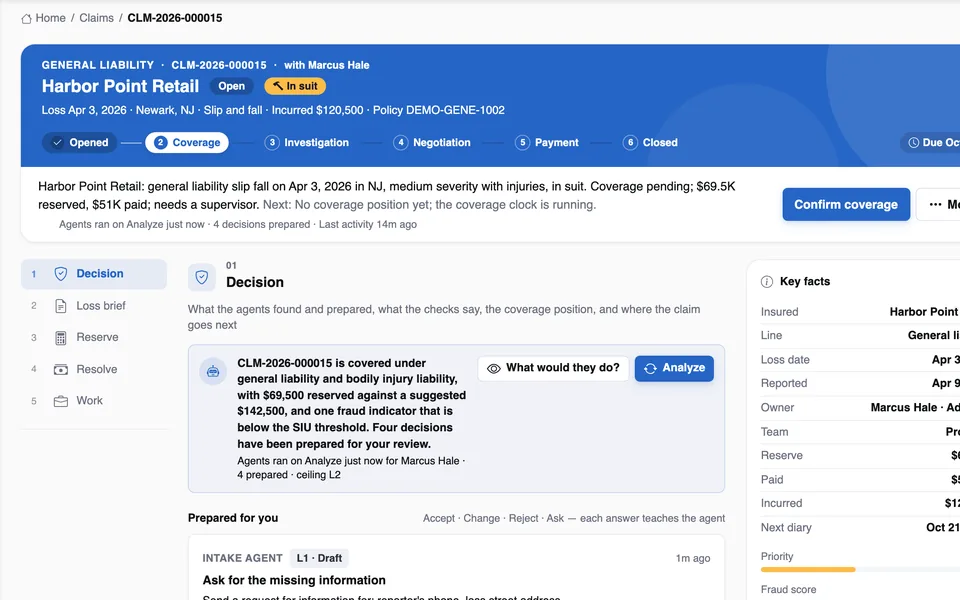Click the CLM-2026-000015 breadcrumb text
This screenshot has height=600, width=960.
pyautogui.click(x=174, y=18)
